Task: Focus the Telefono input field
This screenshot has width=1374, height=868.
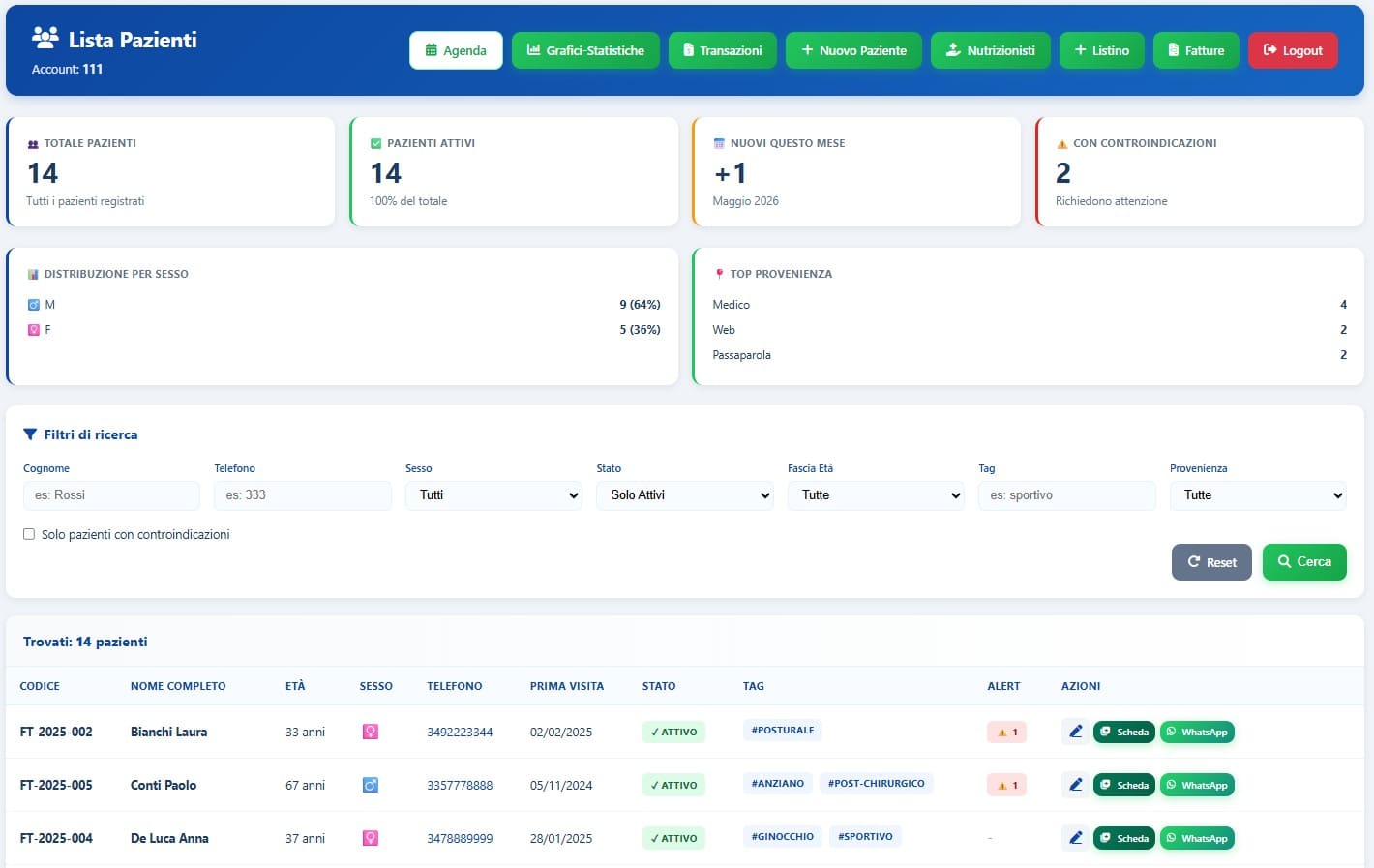Action: [303, 495]
